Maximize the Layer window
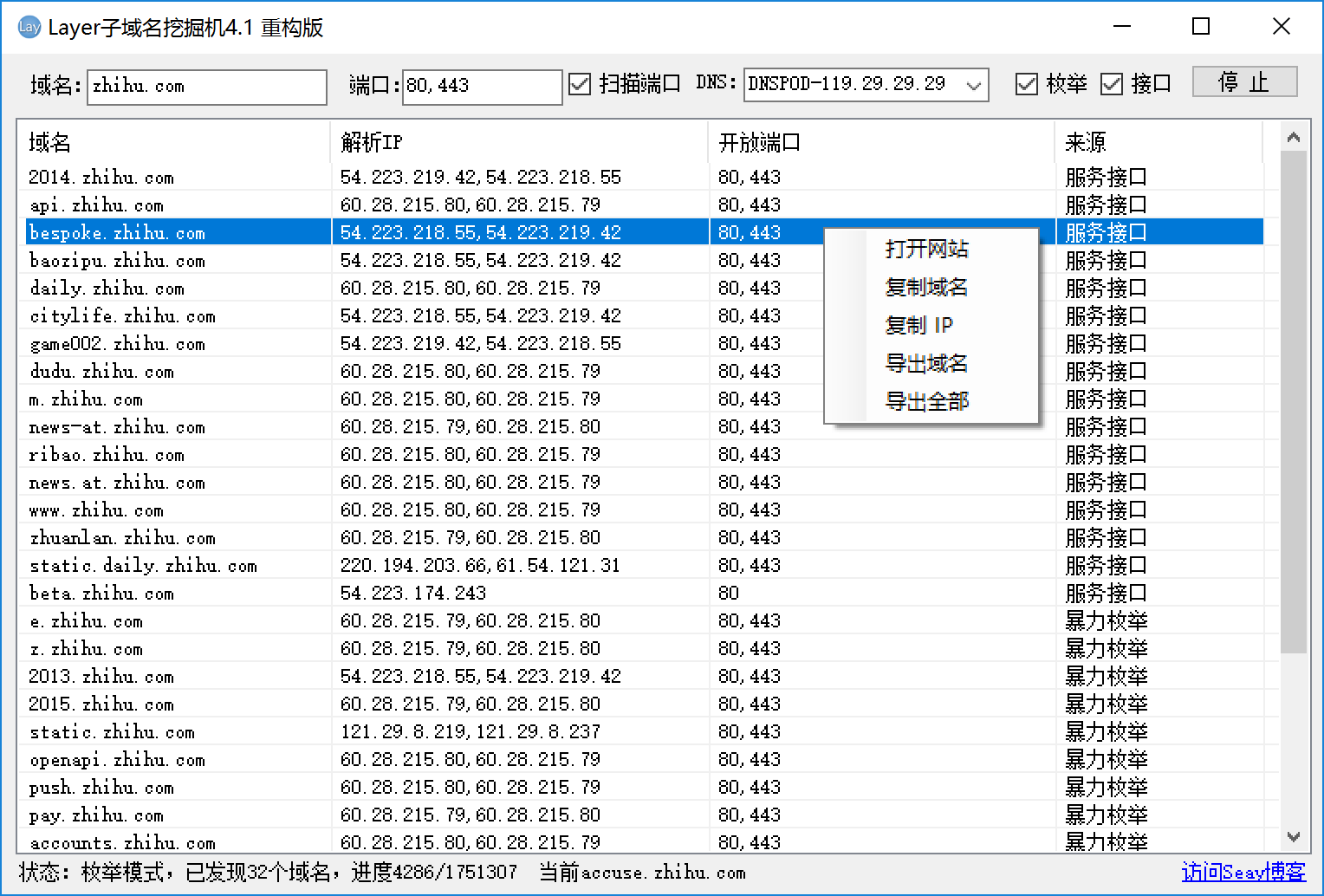 pos(1201,27)
